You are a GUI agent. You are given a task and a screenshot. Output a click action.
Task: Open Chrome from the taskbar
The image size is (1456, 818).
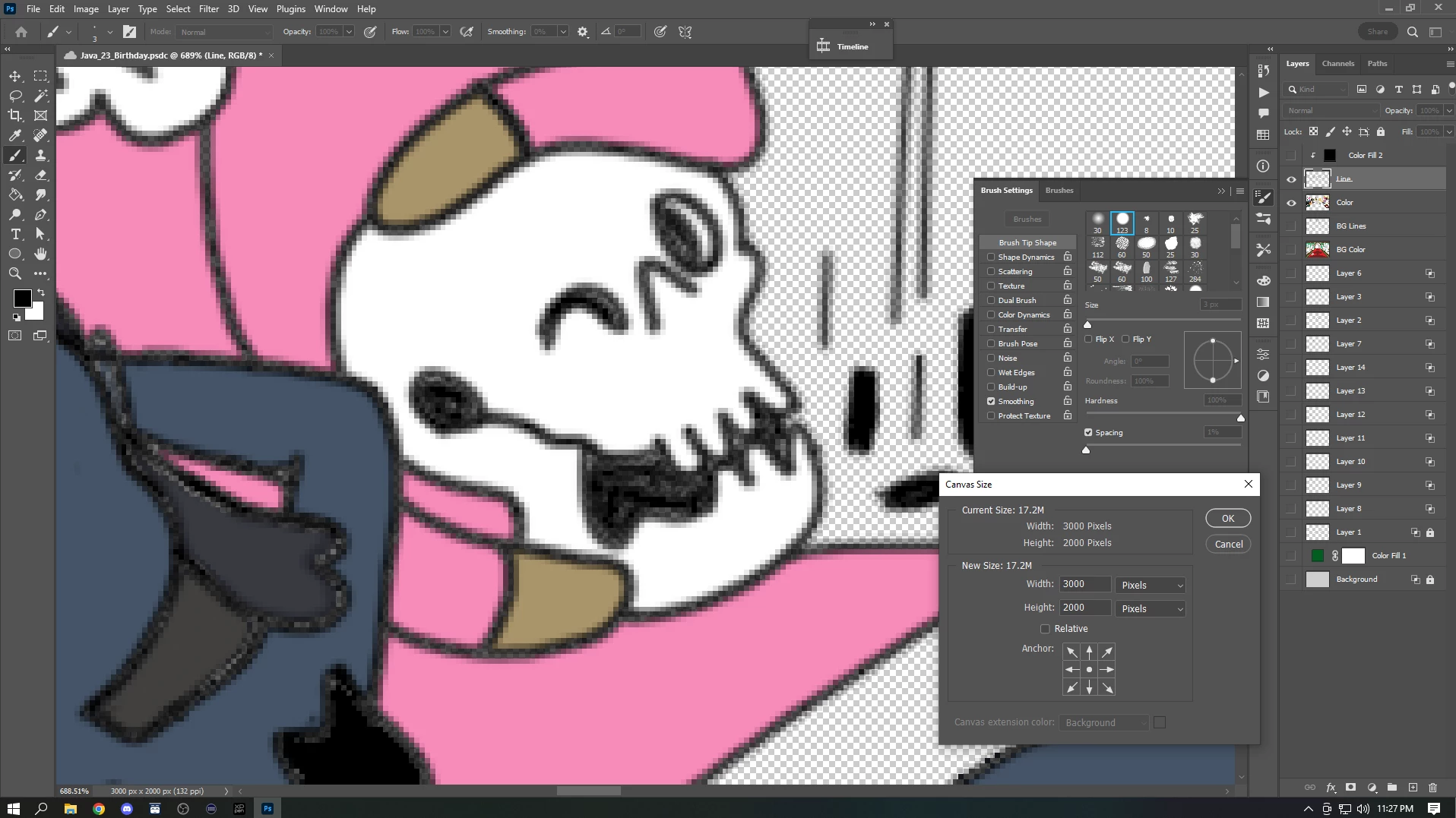(x=99, y=809)
